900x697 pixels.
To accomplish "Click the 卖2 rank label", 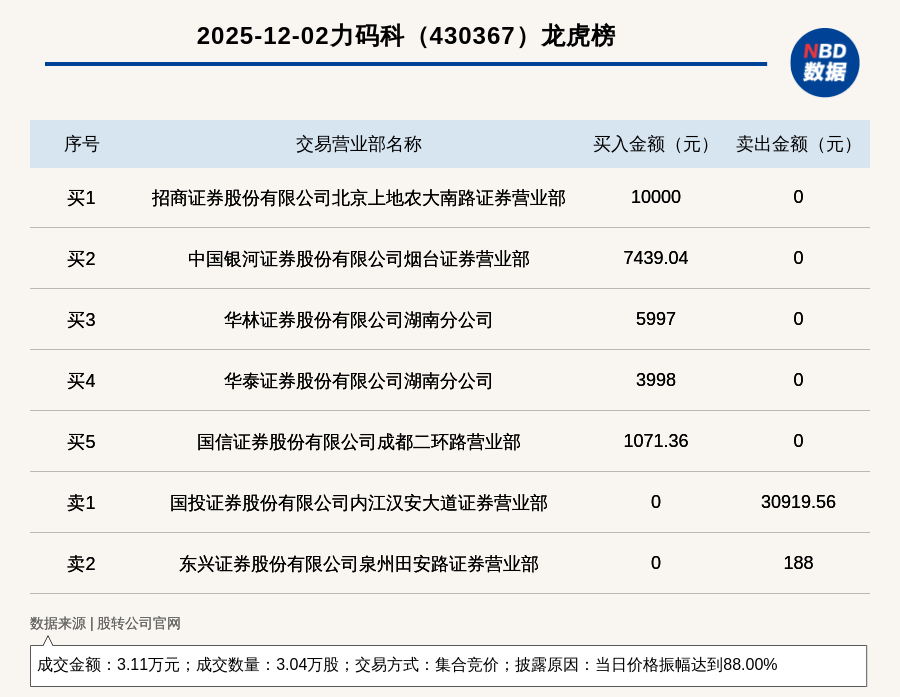I will coord(81,564).
